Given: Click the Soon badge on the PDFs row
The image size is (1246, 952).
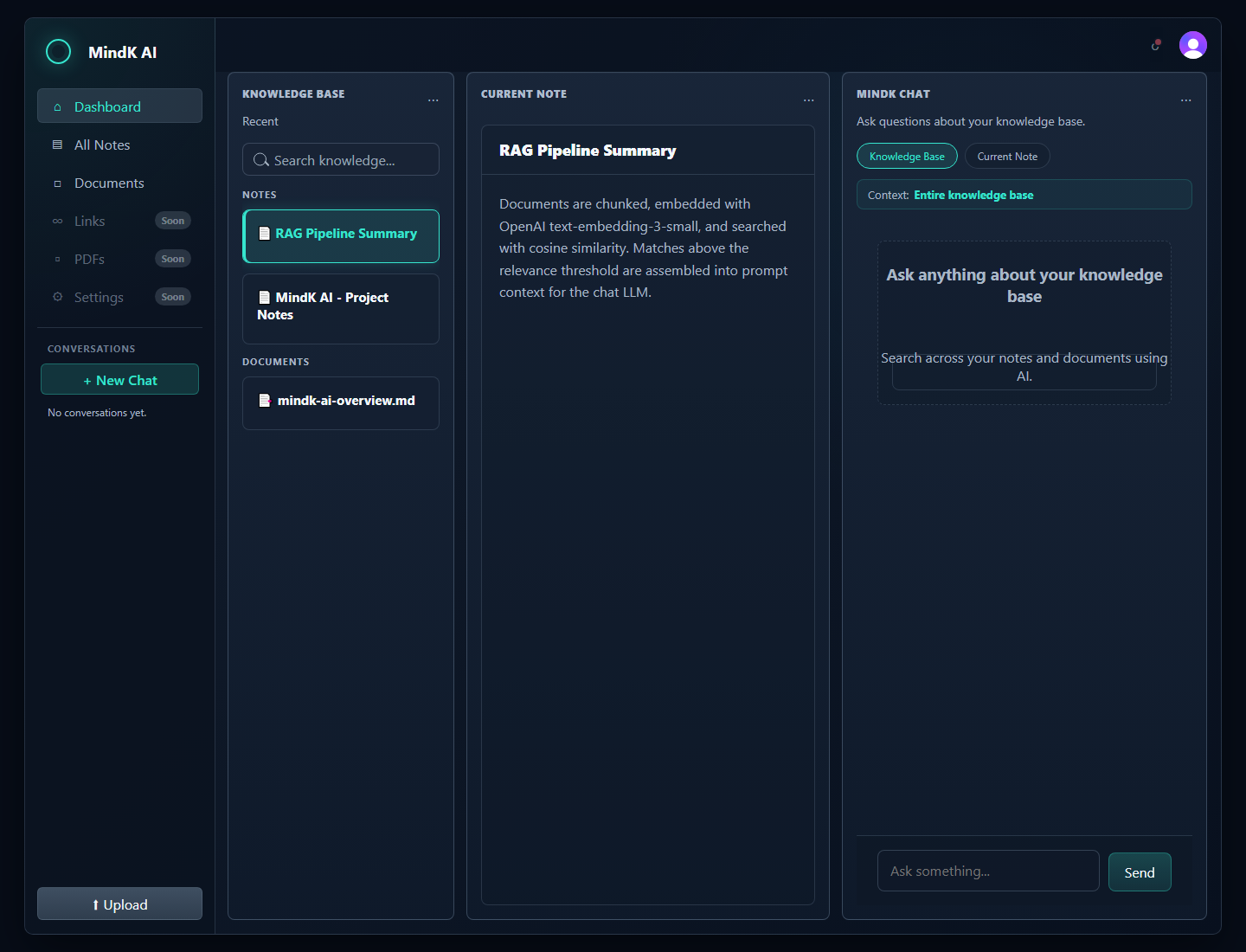Looking at the screenshot, I should click(173, 259).
